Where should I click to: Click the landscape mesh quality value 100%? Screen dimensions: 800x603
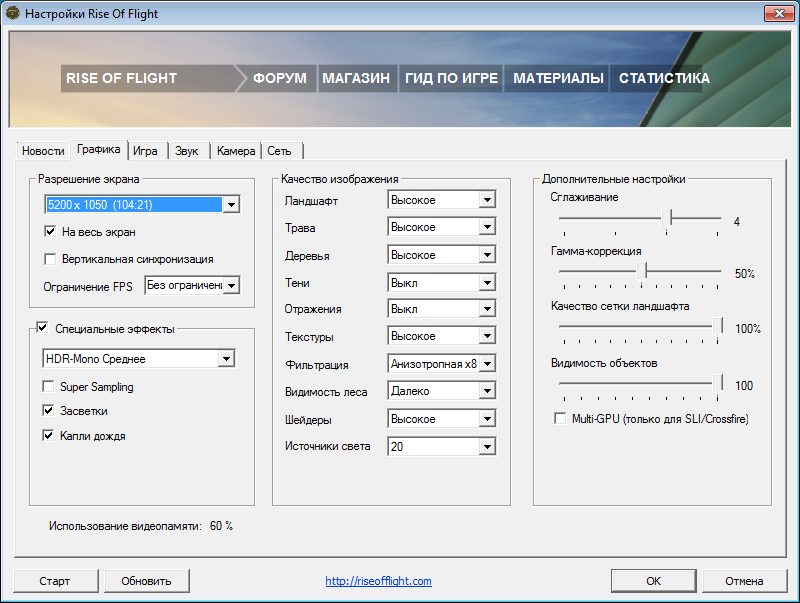748,329
